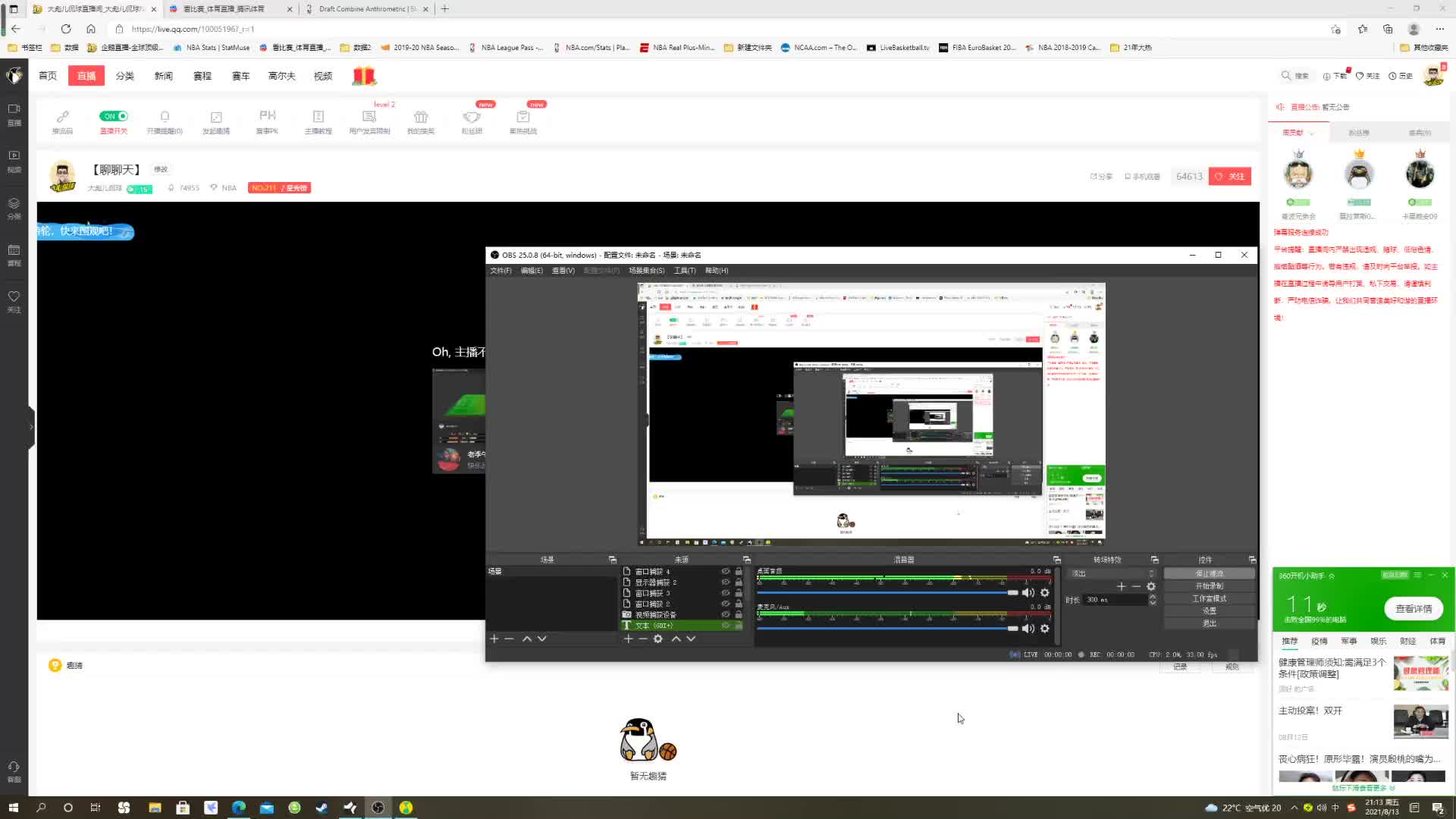Open Steam from Windows taskbar

(x=322, y=808)
